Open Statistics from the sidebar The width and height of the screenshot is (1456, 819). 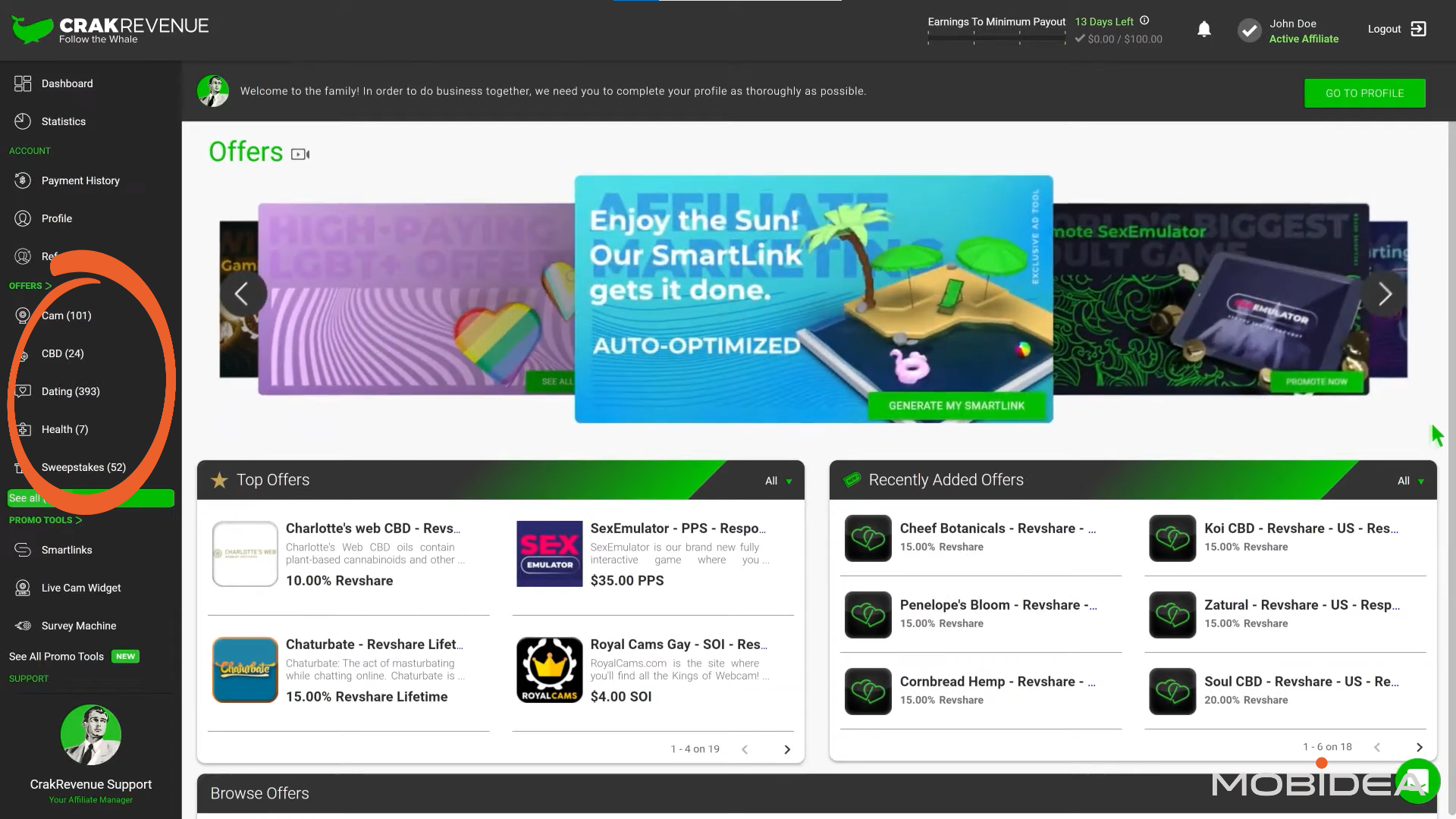(64, 121)
